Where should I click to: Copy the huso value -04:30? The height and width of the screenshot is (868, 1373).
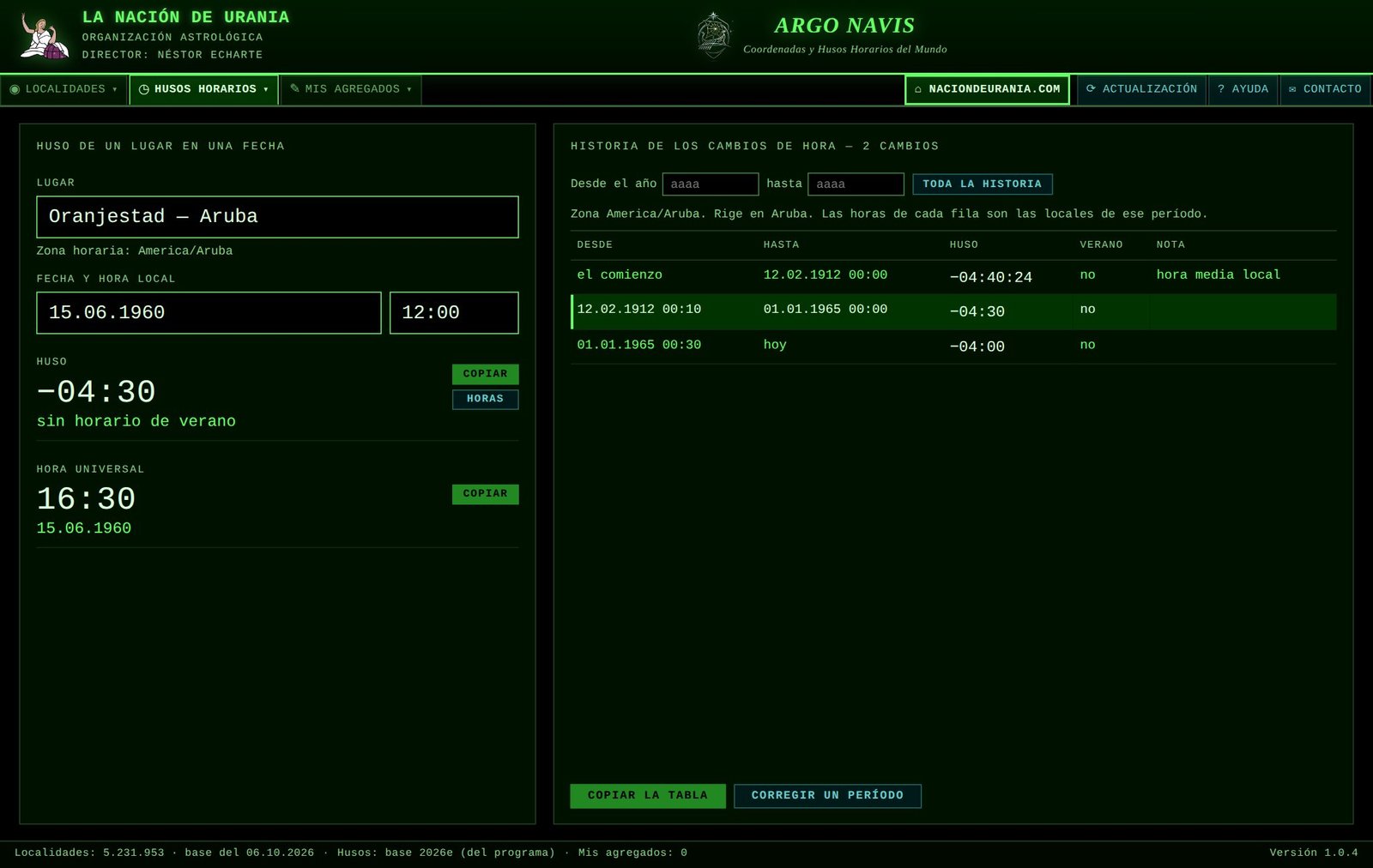pyautogui.click(x=485, y=374)
